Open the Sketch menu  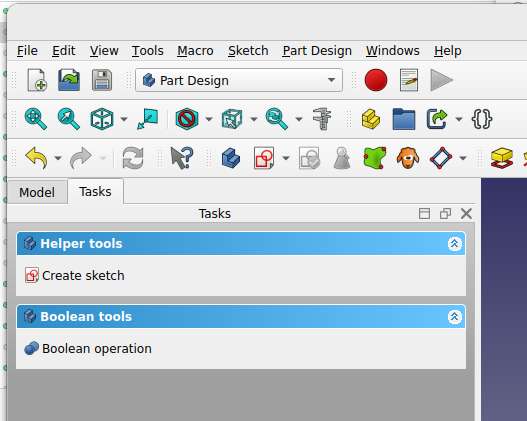coord(248,51)
